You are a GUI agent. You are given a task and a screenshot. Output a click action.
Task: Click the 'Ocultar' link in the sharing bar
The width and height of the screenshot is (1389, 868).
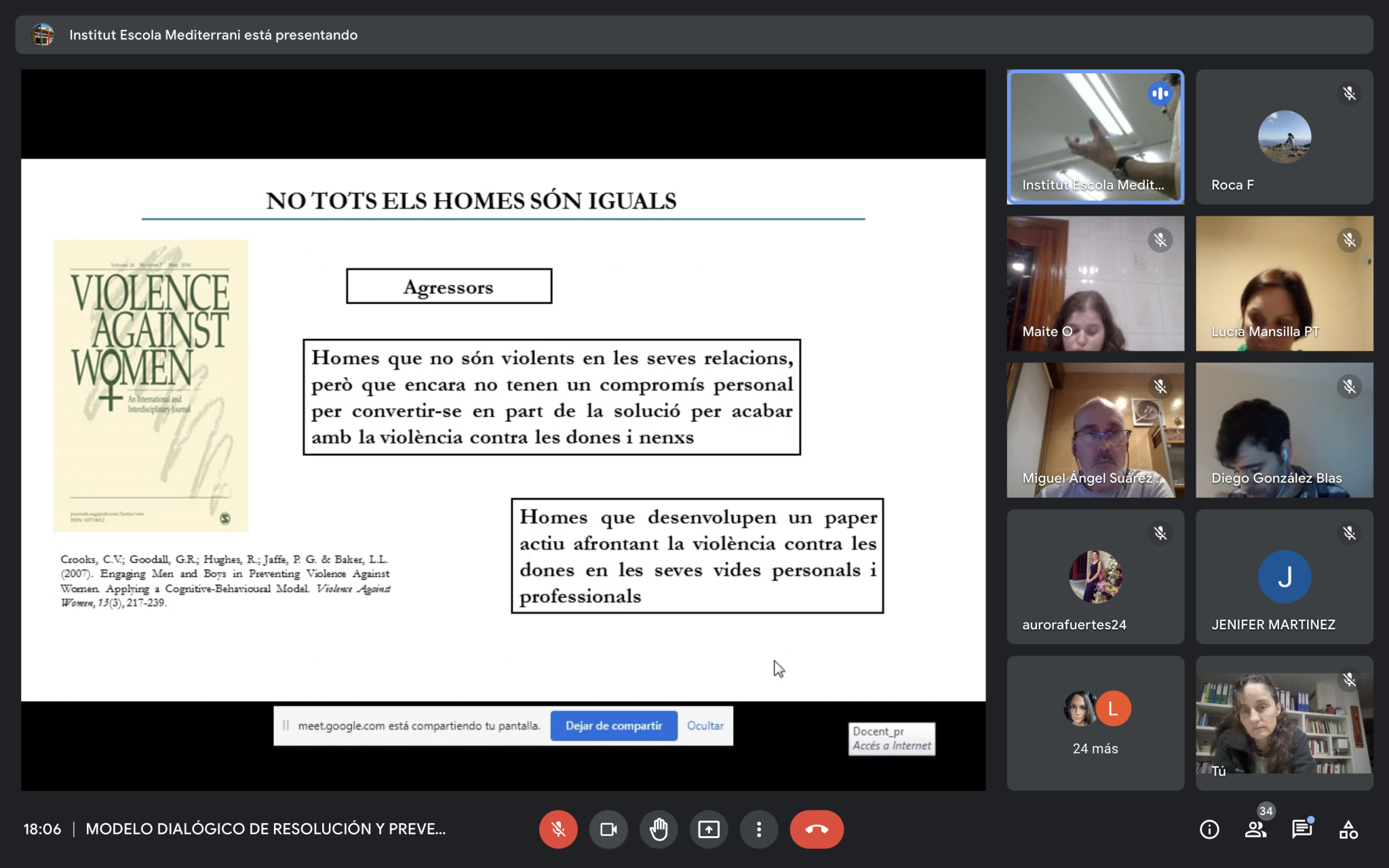point(705,726)
